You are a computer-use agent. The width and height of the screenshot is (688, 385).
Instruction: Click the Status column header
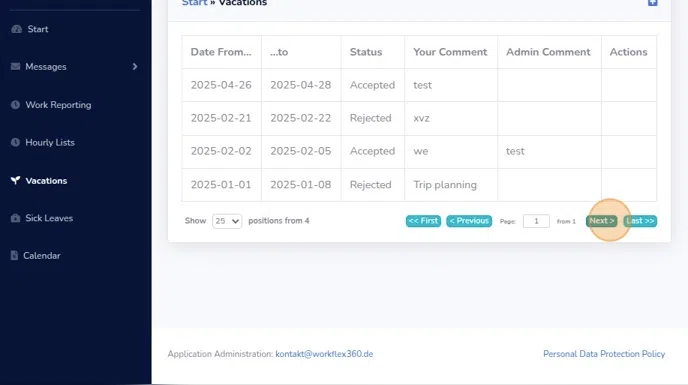373,52
